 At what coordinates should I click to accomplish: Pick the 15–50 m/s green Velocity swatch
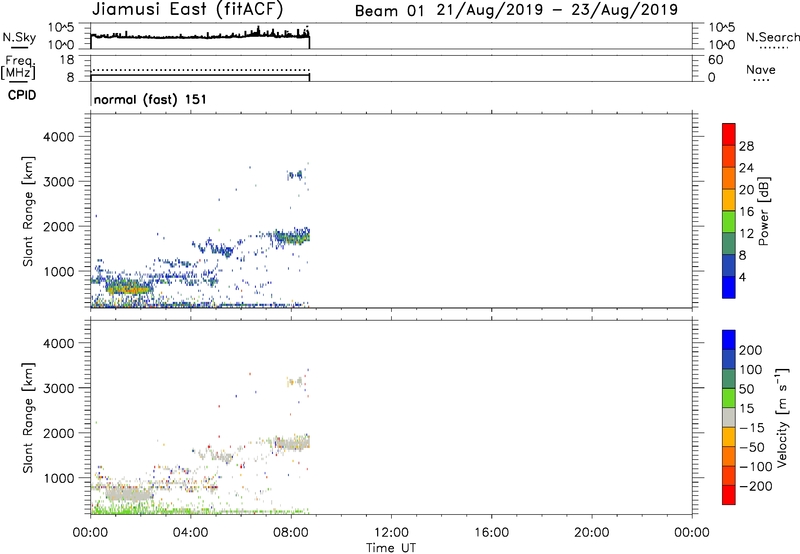pyautogui.click(x=729, y=398)
